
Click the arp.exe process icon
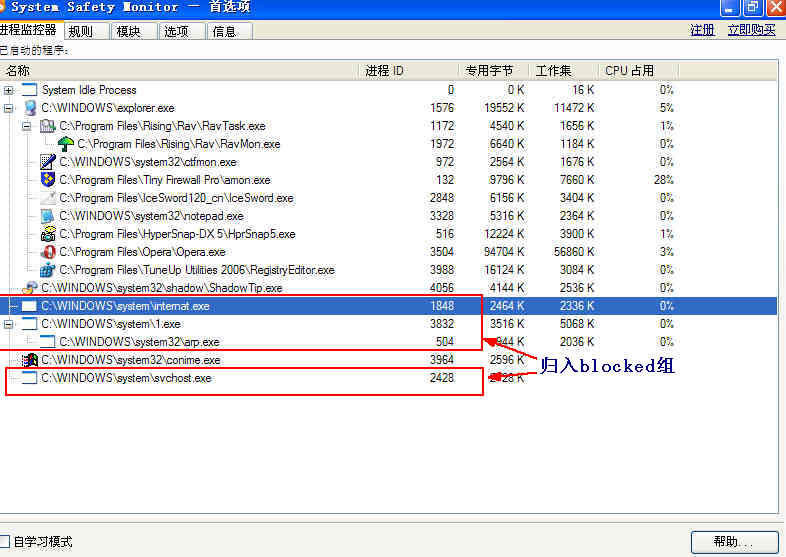coord(47,342)
